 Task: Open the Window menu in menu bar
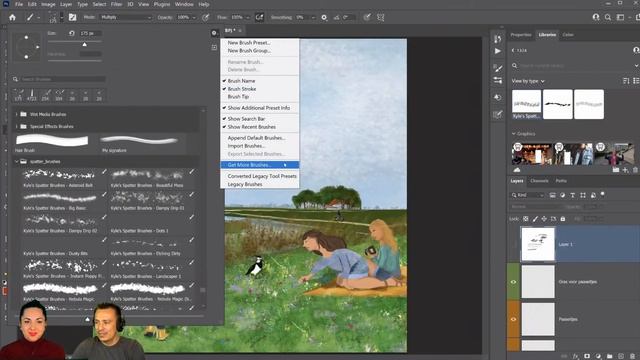(x=184, y=4)
